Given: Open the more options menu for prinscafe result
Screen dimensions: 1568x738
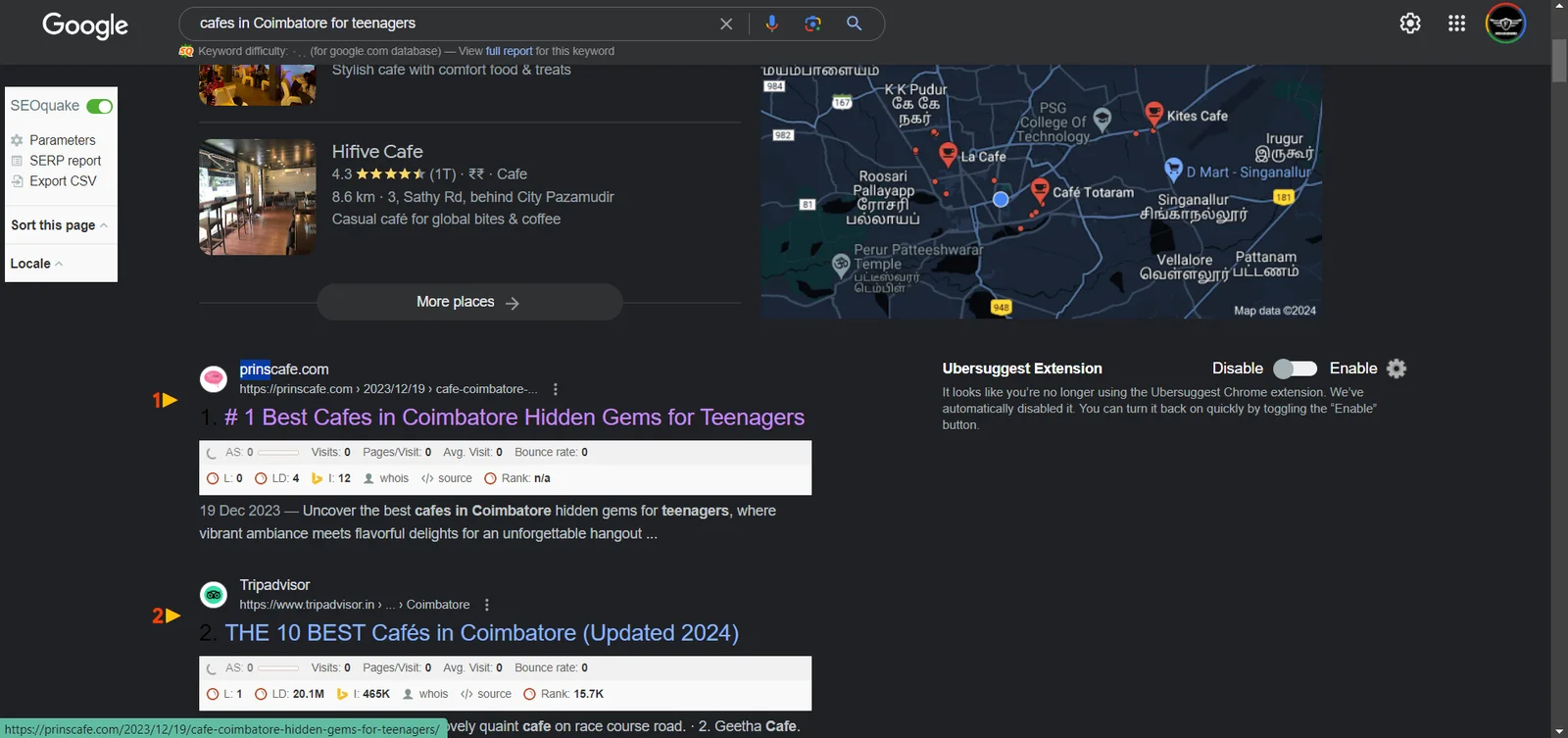Looking at the screenshot, I should pos(556,389).
